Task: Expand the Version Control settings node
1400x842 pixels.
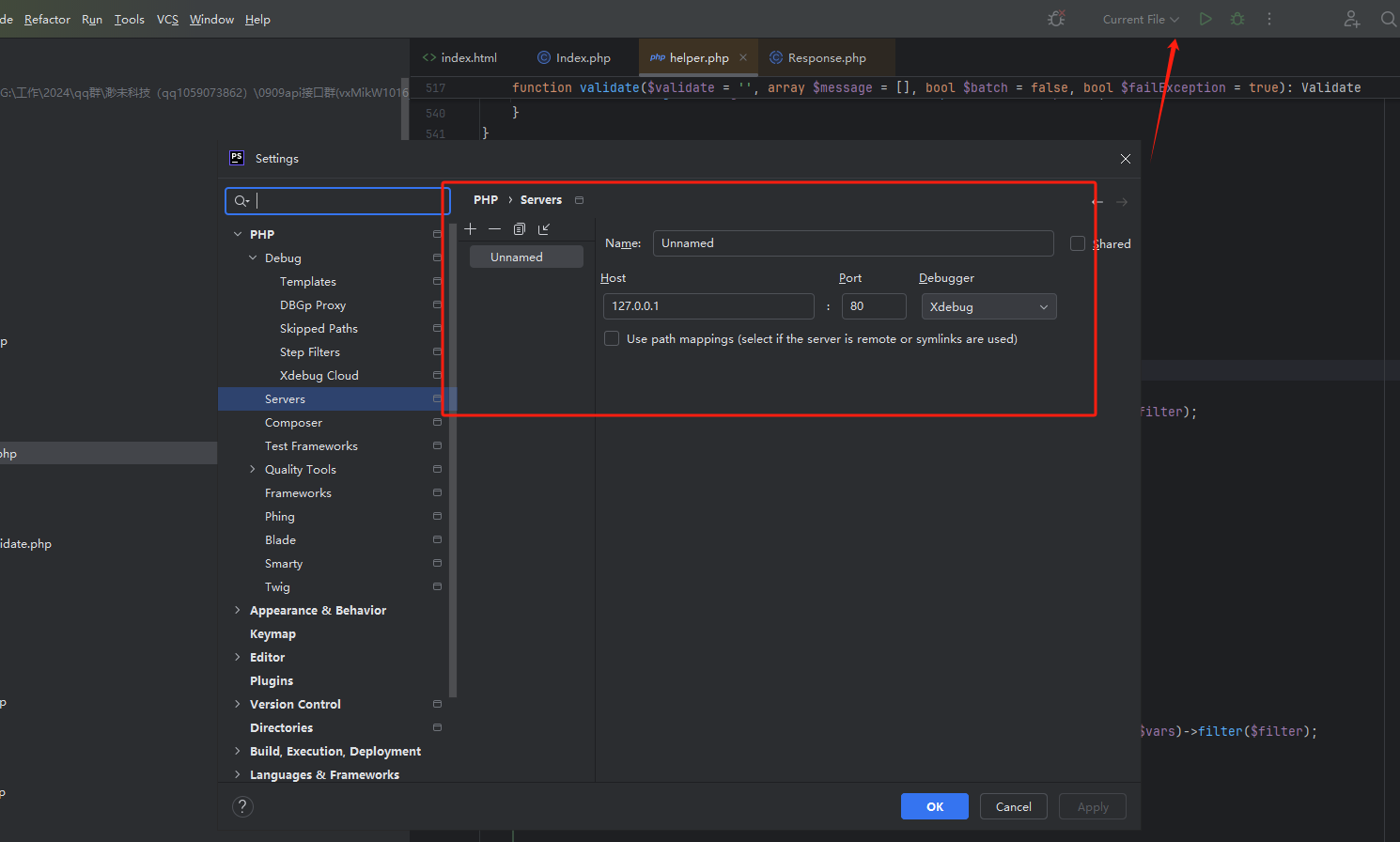Action: (x=238, y=704)
